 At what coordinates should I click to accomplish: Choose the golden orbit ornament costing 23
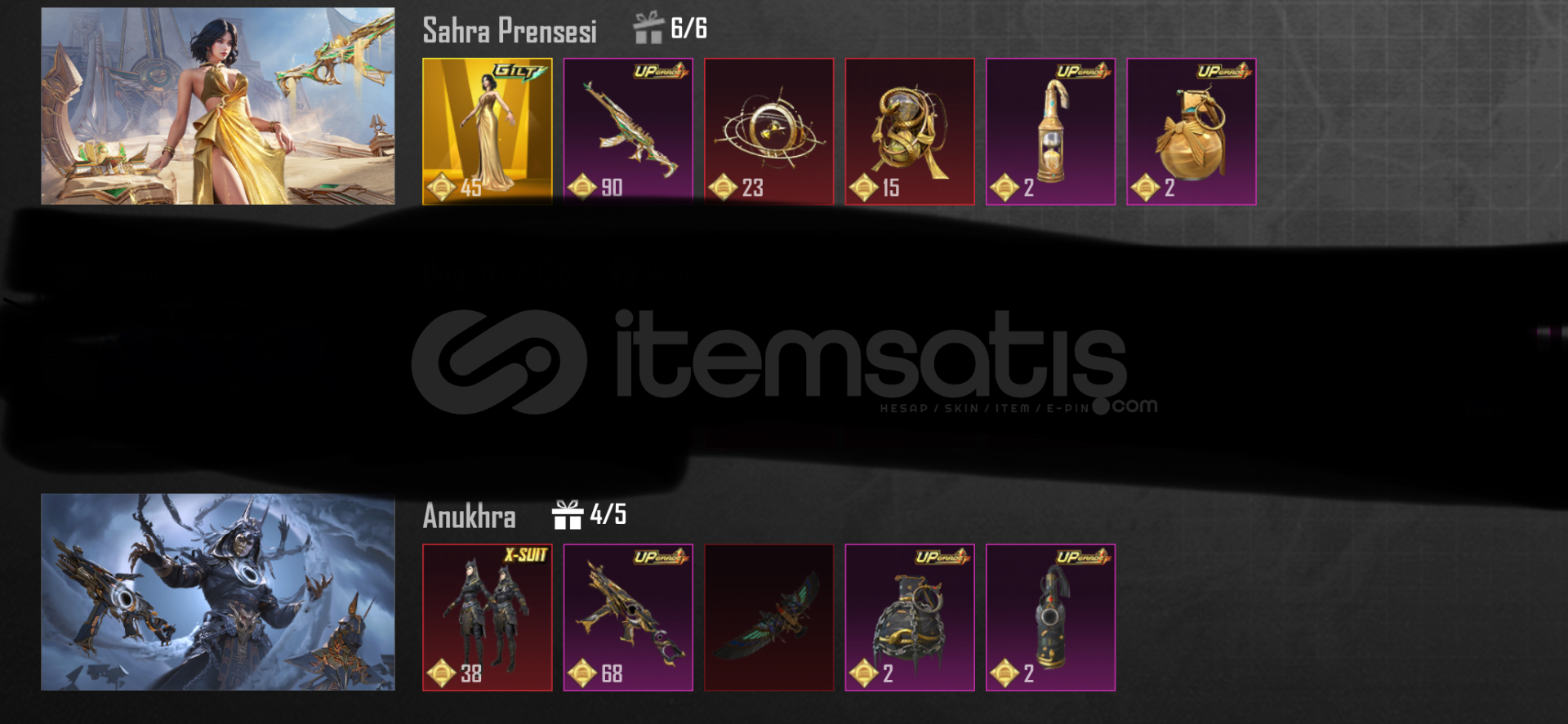click(769, 131)
